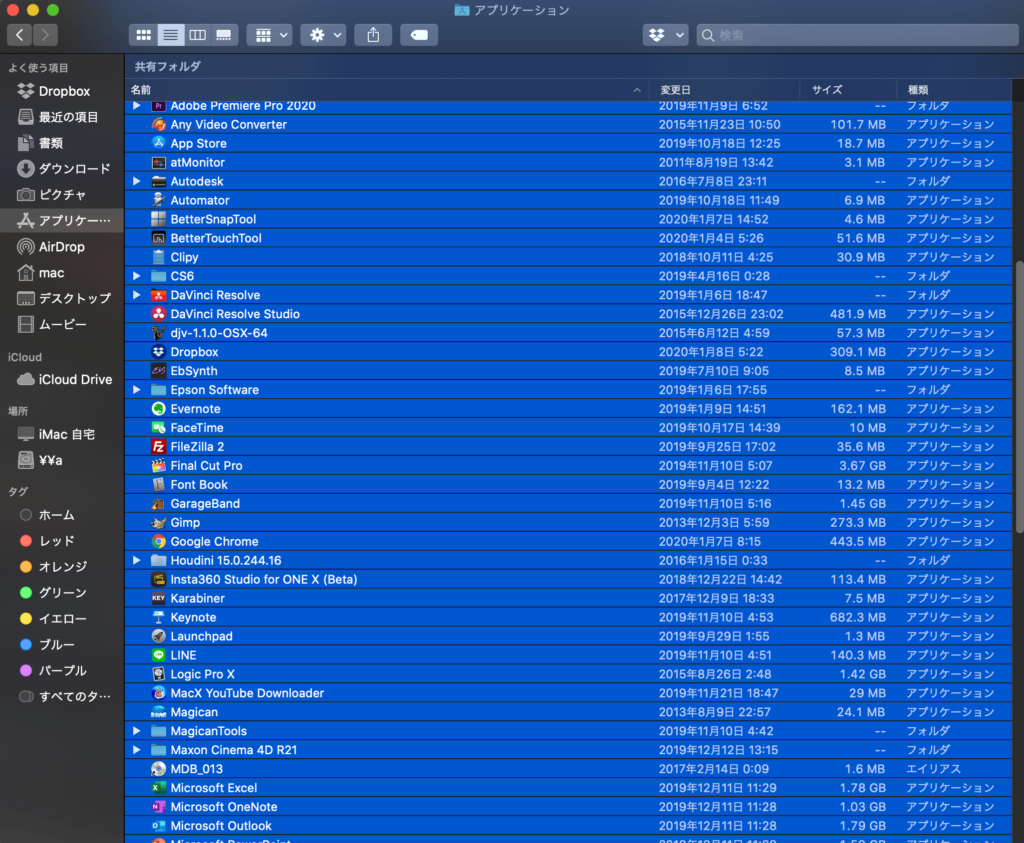Sort by the 種類 column header

pos(955,90)
